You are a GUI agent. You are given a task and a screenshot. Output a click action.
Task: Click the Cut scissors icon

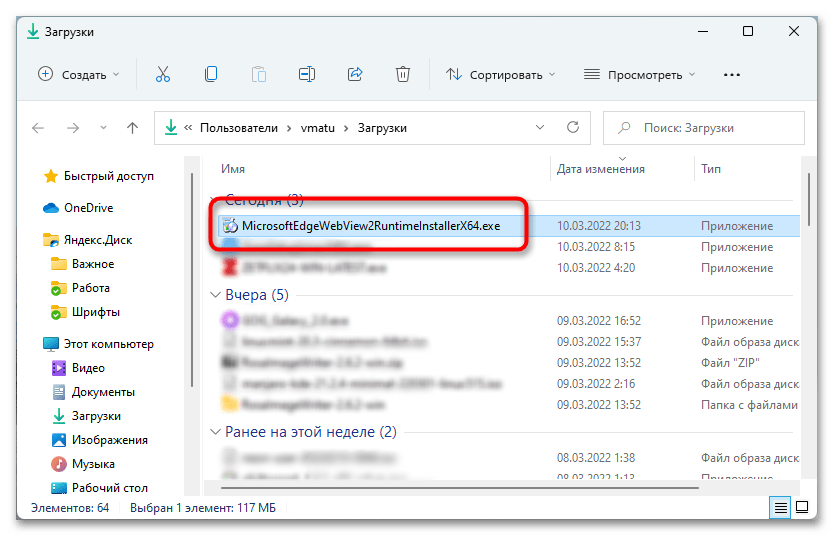coord(162,74)
